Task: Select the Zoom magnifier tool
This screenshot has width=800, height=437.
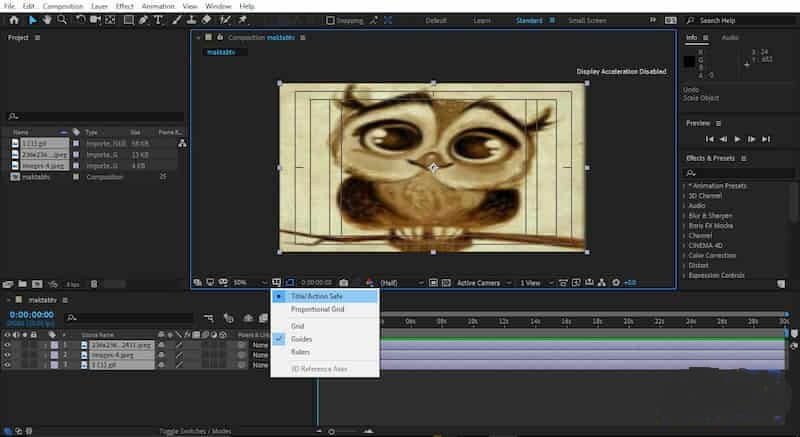Action: click(62, 19)
